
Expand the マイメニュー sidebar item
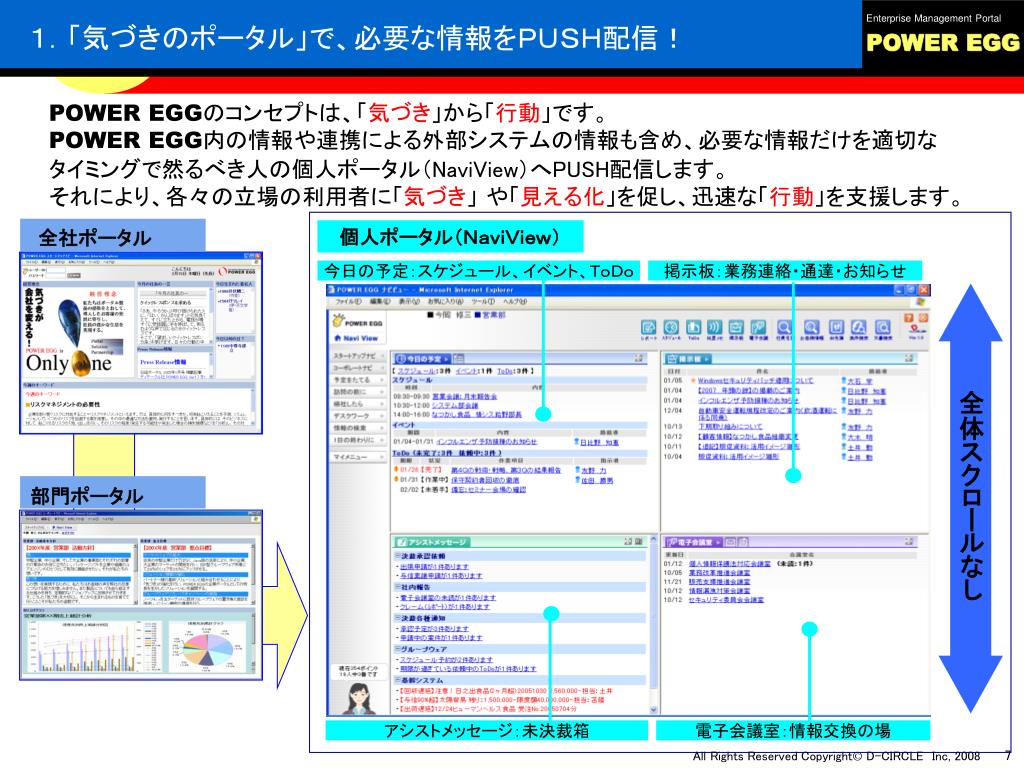359,457
